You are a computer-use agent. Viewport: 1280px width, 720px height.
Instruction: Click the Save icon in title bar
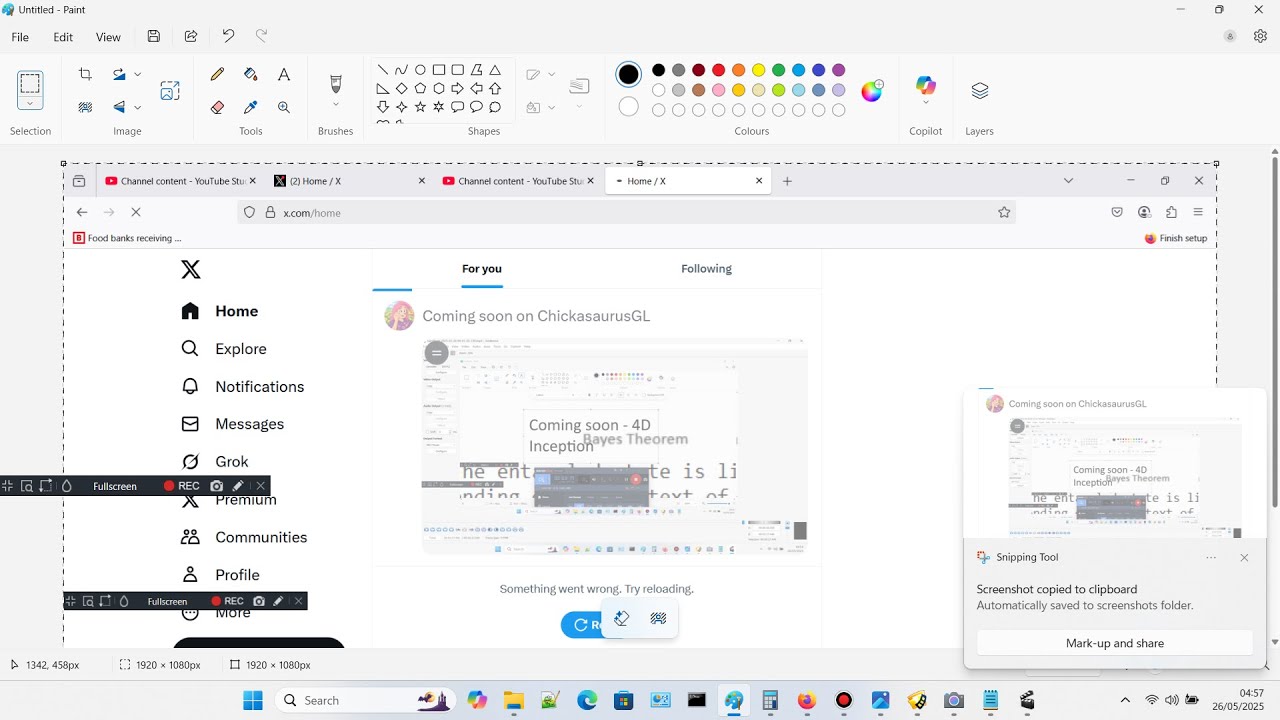coord(153,37)
